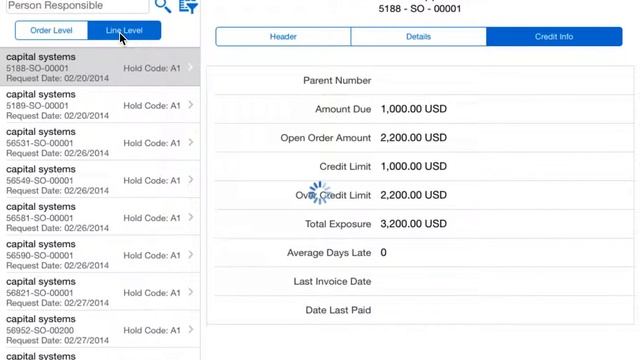Image resolution: width=640 pixels, height=360 pixels.
Task: Switch to Order Level view
Action: [x=51, y=31]
